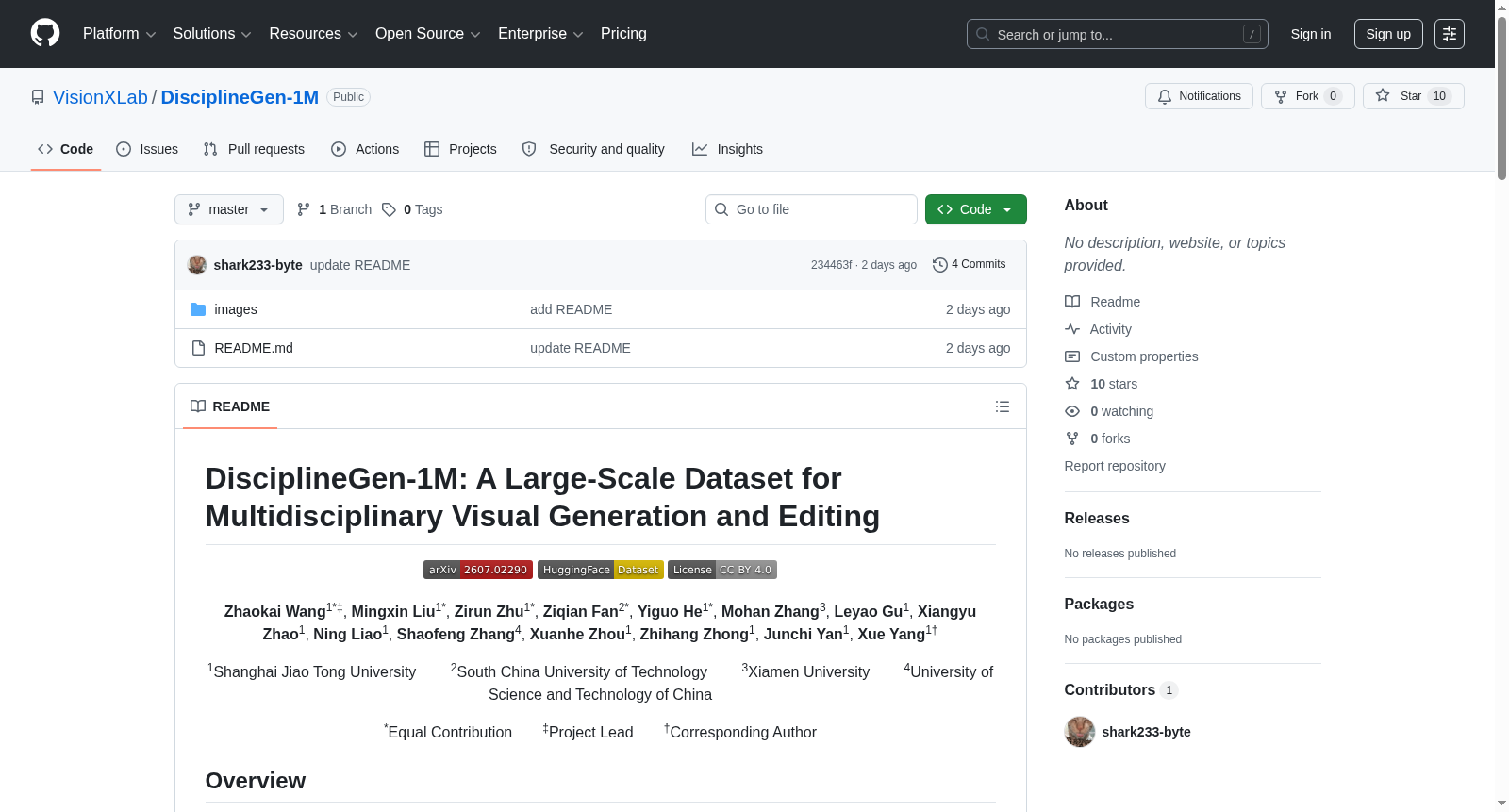Expand the Solutions menu
Screen dimensions: 1509x812
(x=212, y=34)
